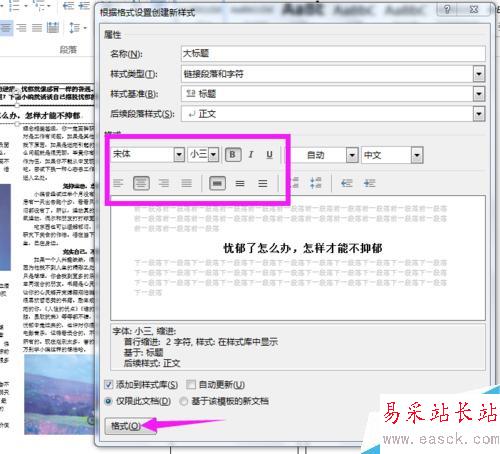
Task: Click the increase indent icon in the dialog
Action: point(369,183)
